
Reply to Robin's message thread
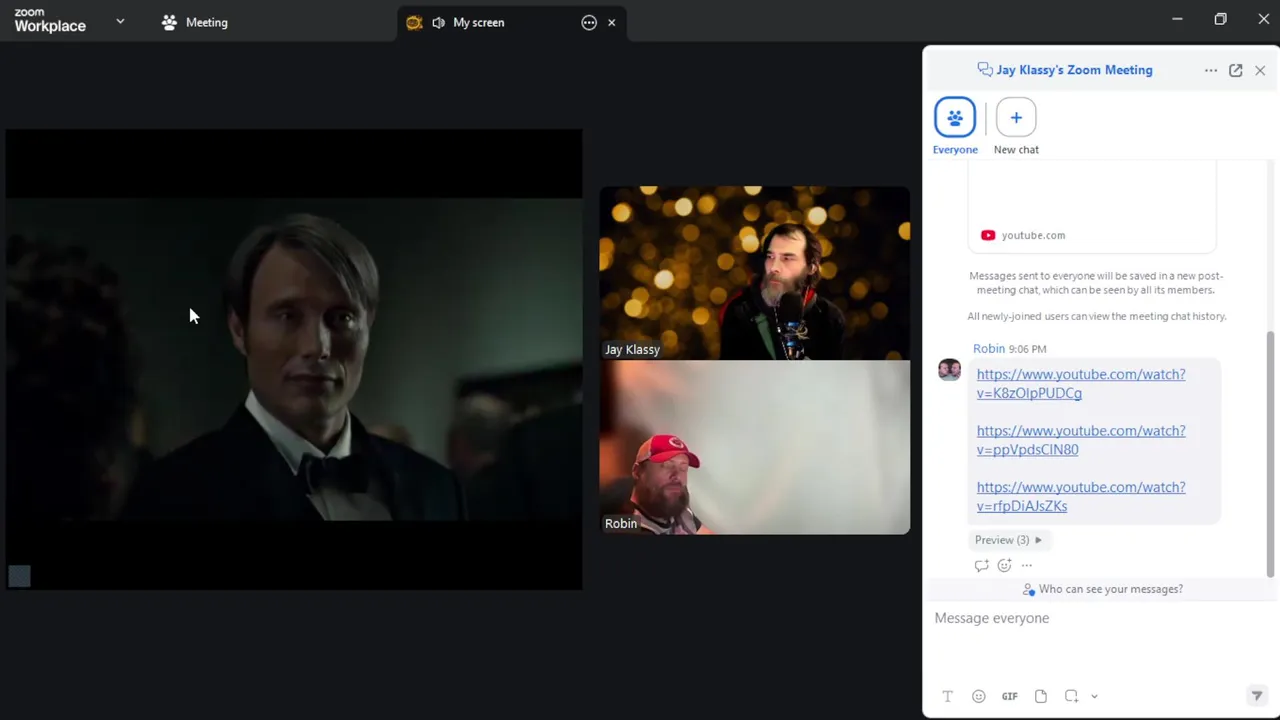point(981,565)
